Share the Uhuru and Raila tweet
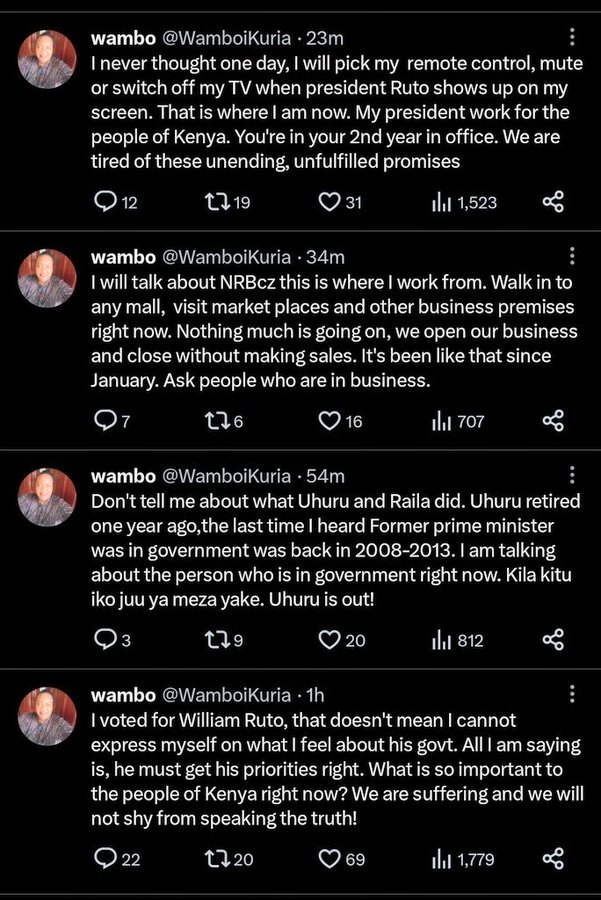This screenshot has width=601, height=900. point(553,640)
